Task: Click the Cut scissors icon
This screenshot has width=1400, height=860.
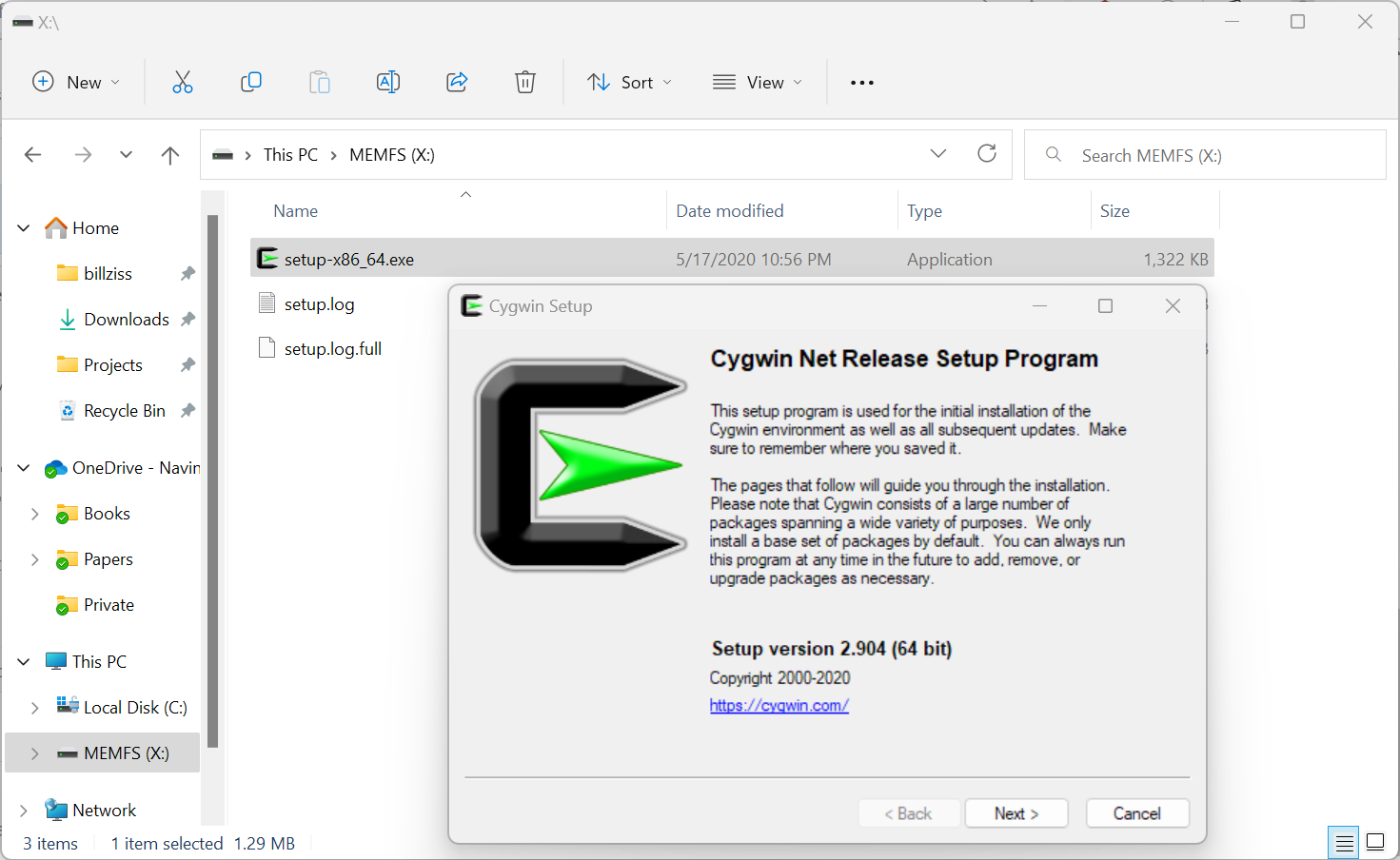Action: click(182, 83)
